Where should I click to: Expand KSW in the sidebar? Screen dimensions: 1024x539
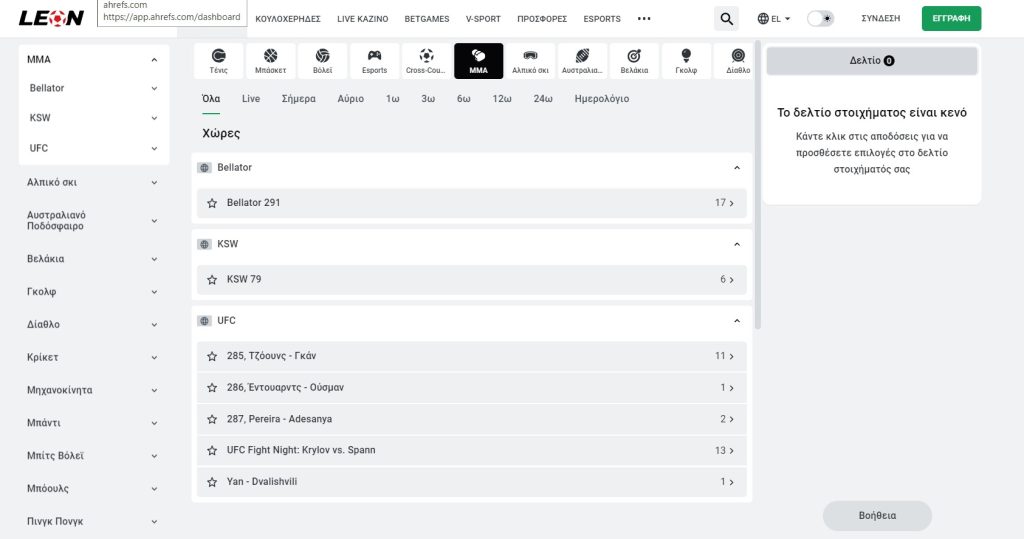tap(154, 118)
